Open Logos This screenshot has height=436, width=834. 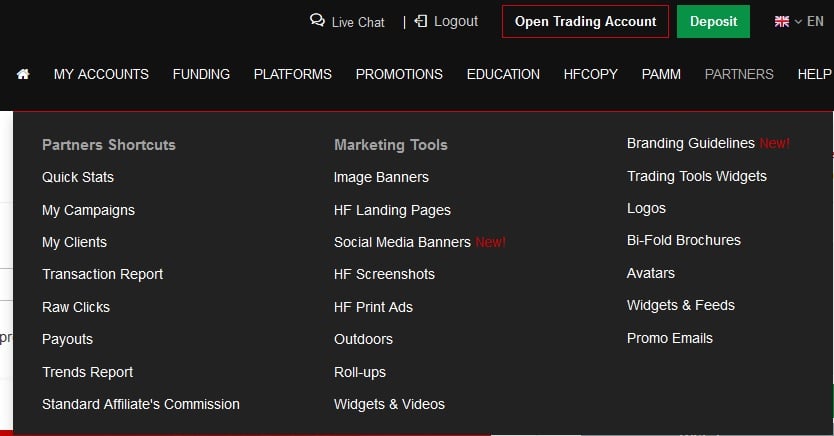point(646,208)
